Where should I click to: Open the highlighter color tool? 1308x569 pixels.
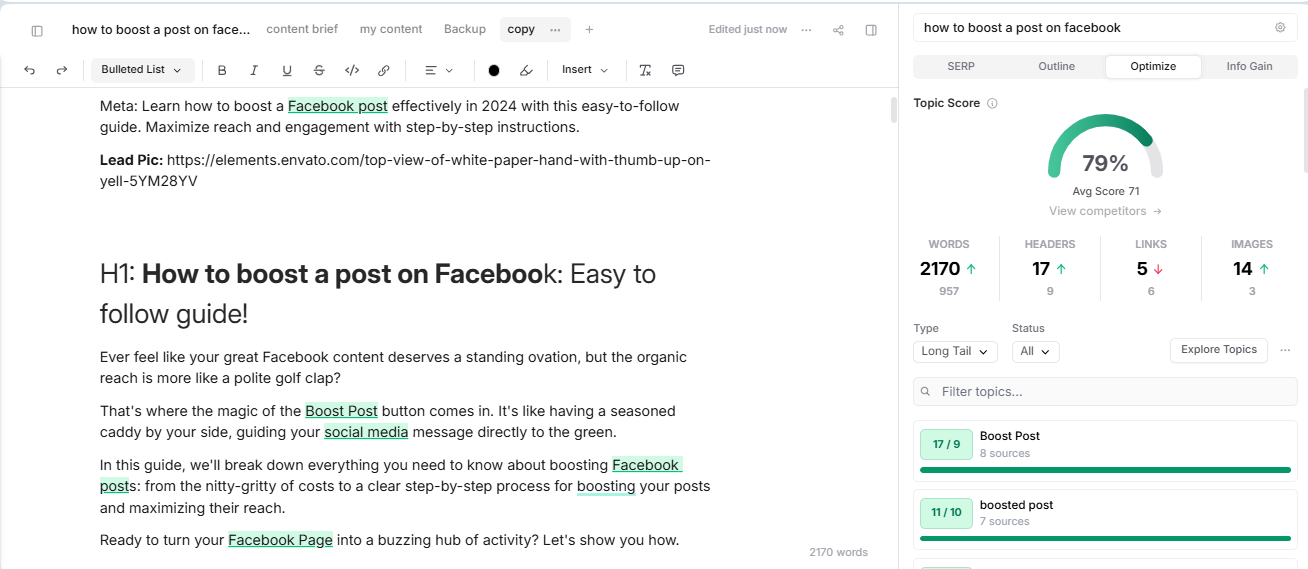pyautogui.click(x=527, y=70)
